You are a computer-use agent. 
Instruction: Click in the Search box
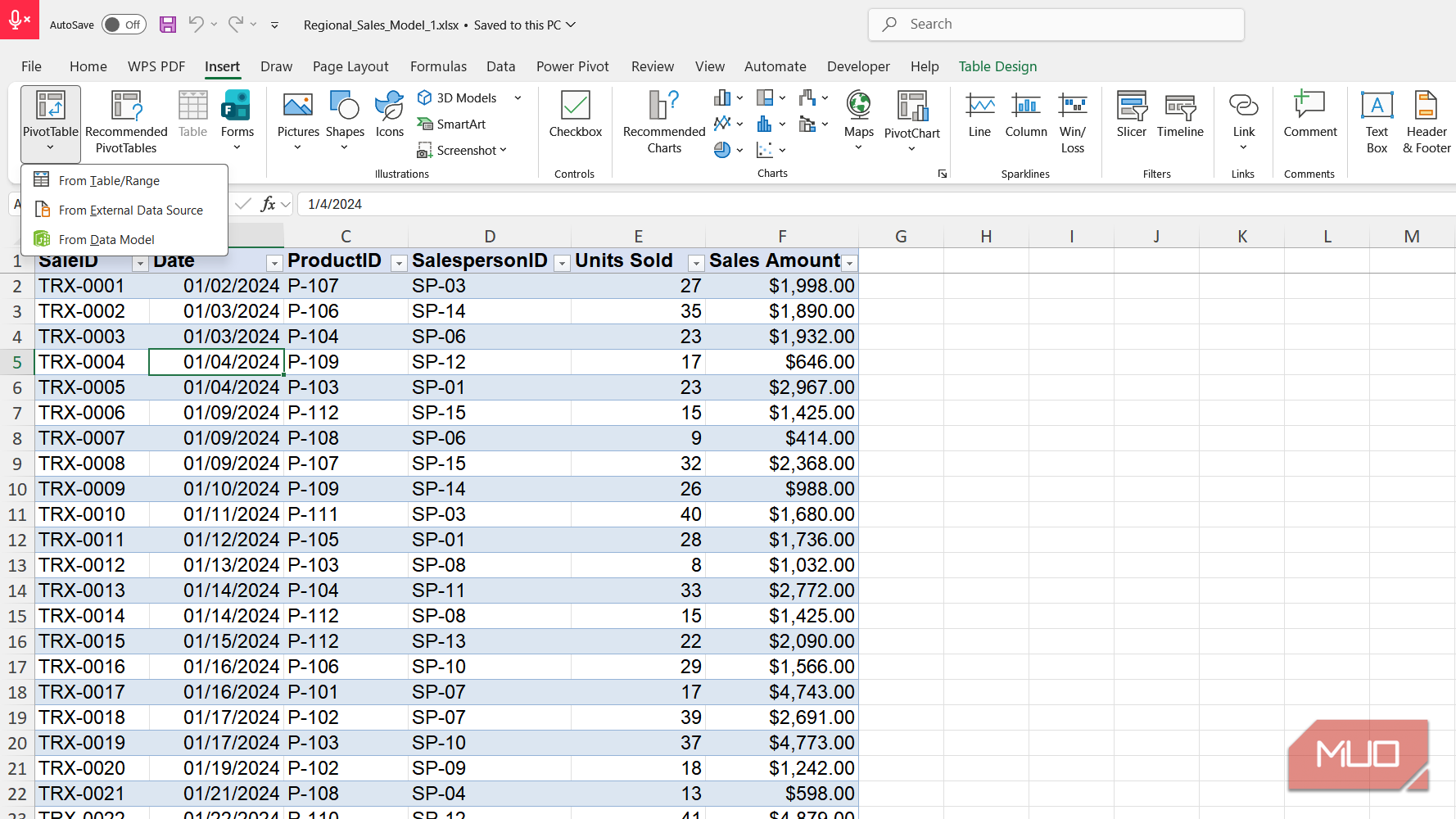click(x=1056, y=25)
